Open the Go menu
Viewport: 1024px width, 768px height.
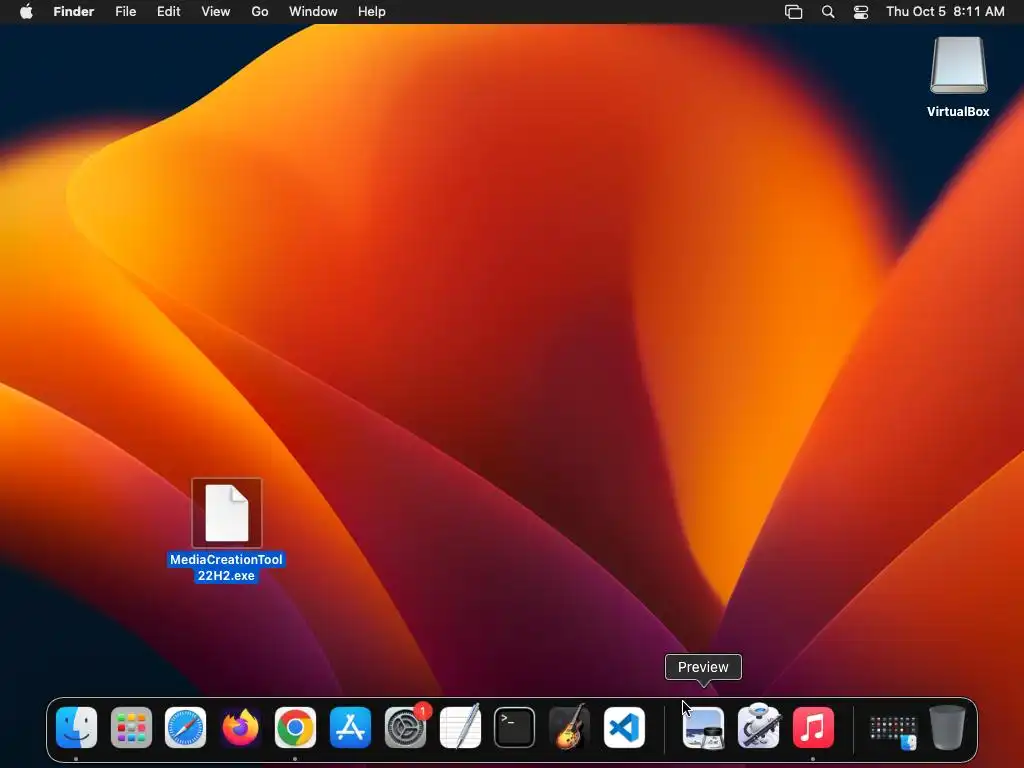tap(260, 12)
